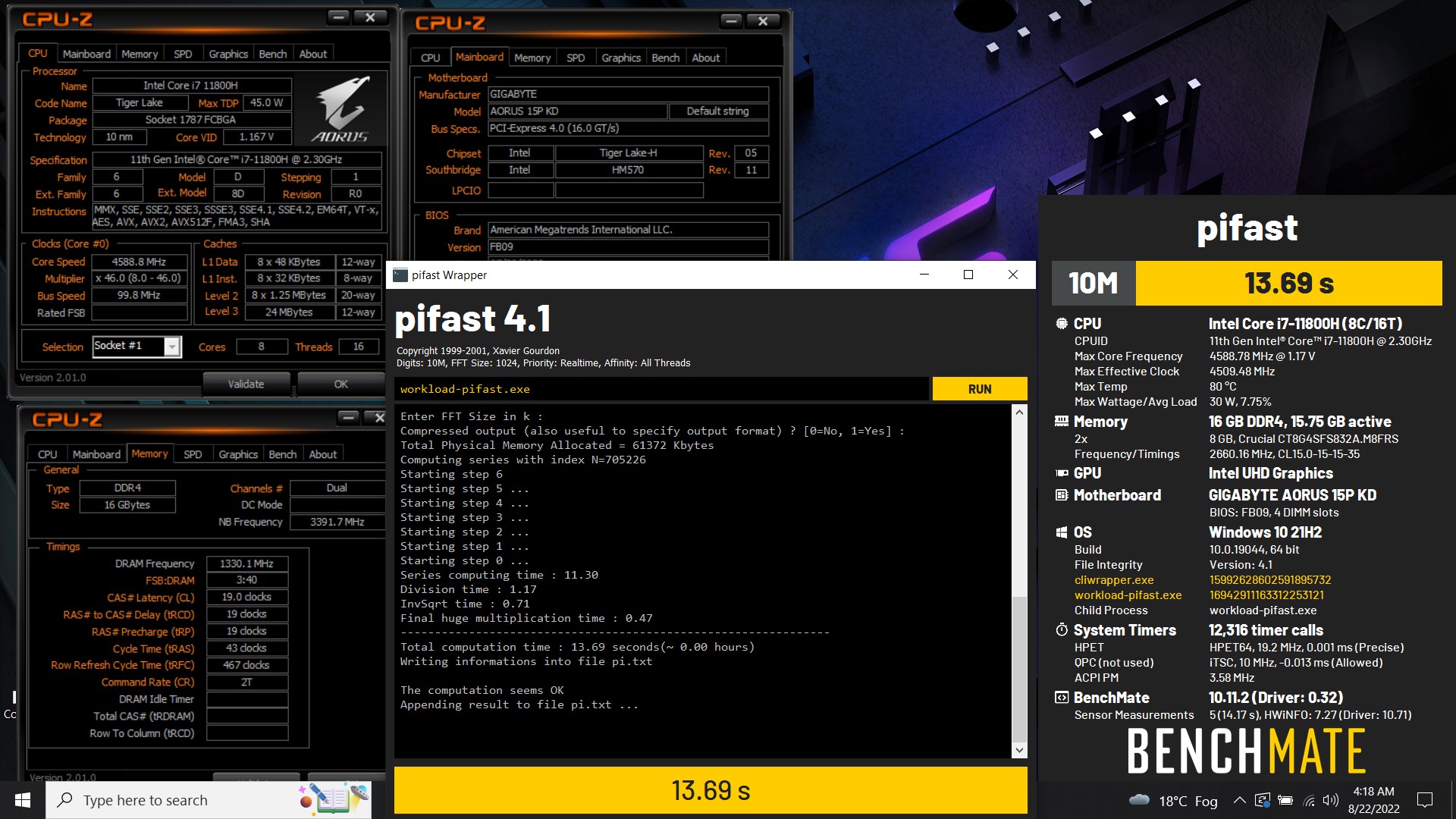Click the volume speaker icon
The height and width of the screenshot is (819, 1456).
(x=1331, y=800)
